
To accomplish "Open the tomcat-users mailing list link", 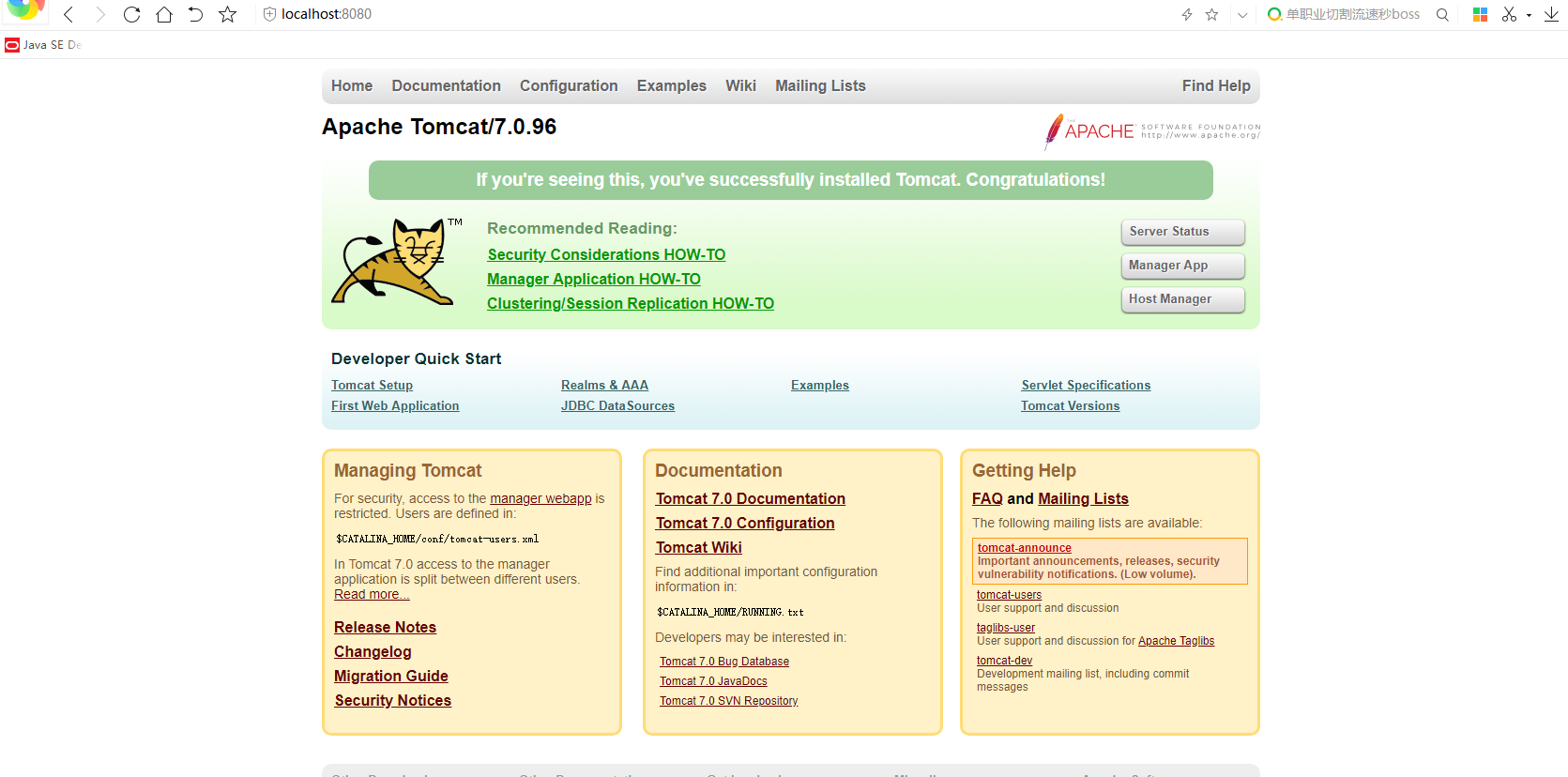I will click(1009, 595).
